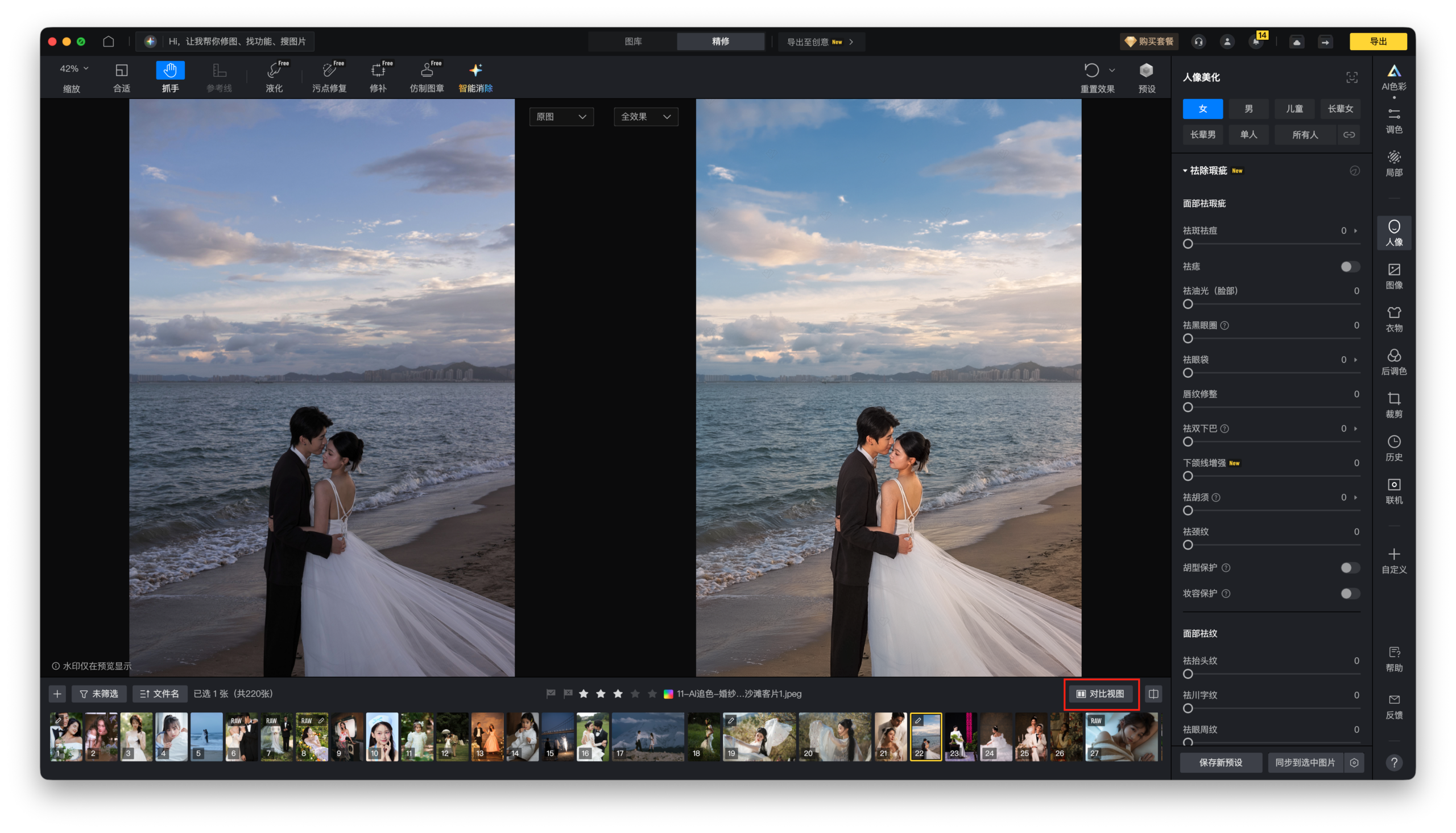1456x833 pixels.
Task: Select the 单人 single person tab
Action: (1248, 135)
